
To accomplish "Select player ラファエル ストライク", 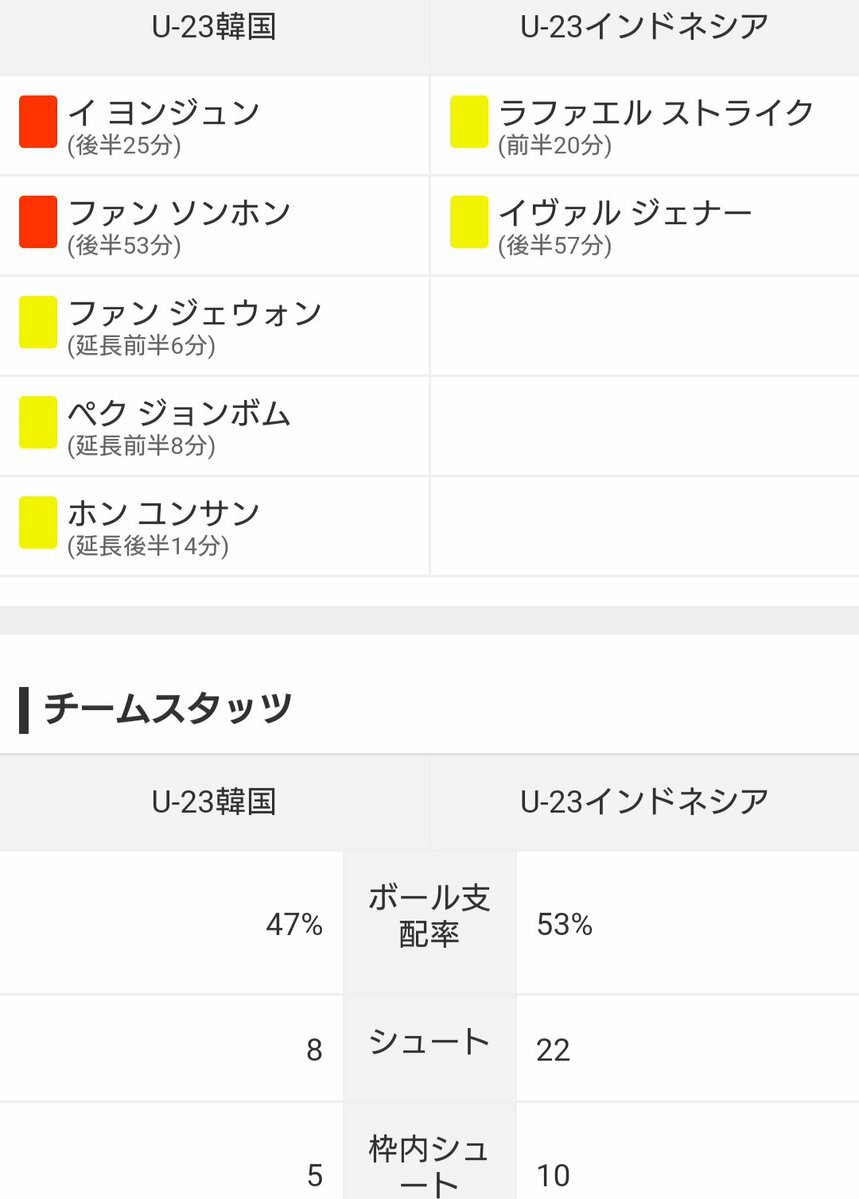I will pos(656,113).
